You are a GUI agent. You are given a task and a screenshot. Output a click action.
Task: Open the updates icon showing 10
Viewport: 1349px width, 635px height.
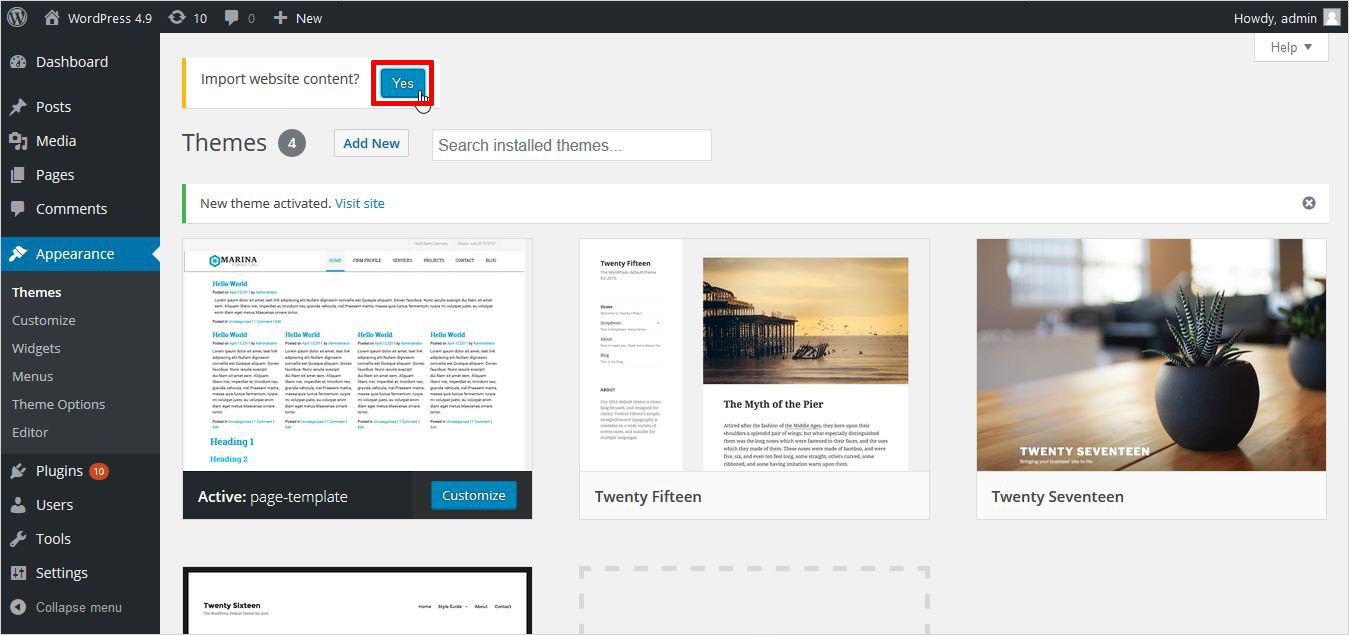point(177,17)
